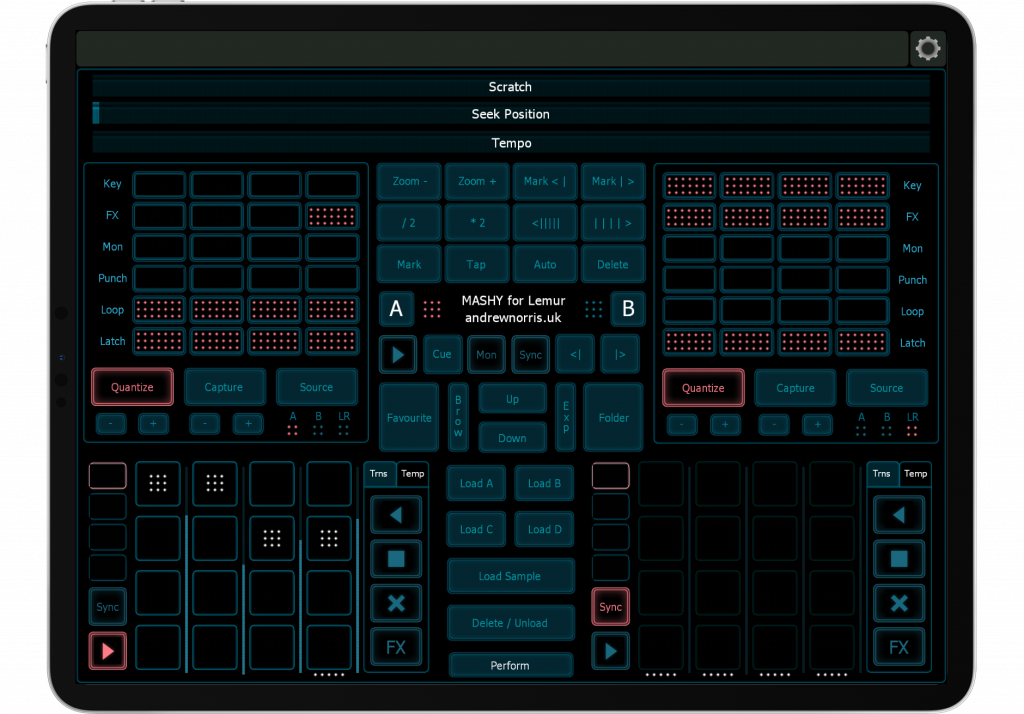Hit the stop square in the left transport
The height and width of the screenshot is (714, 1024).
click(x=396, y=559)
